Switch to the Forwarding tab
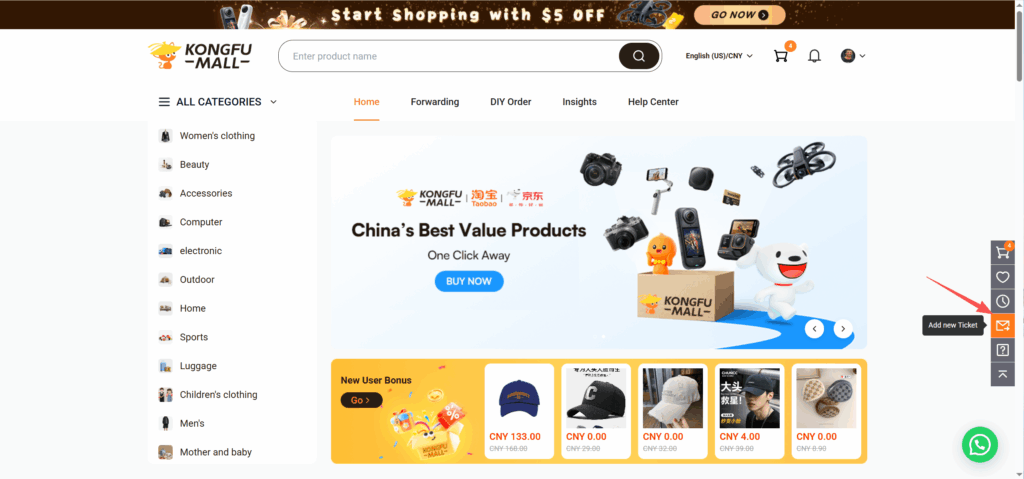The height and width of the screenshot is (479, 1024). pos(435,102)
